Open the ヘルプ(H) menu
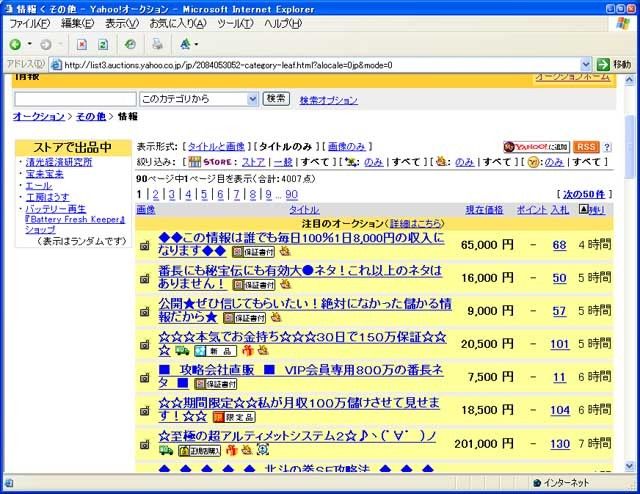This screenshot has width=640, height=494. [283, 24]
